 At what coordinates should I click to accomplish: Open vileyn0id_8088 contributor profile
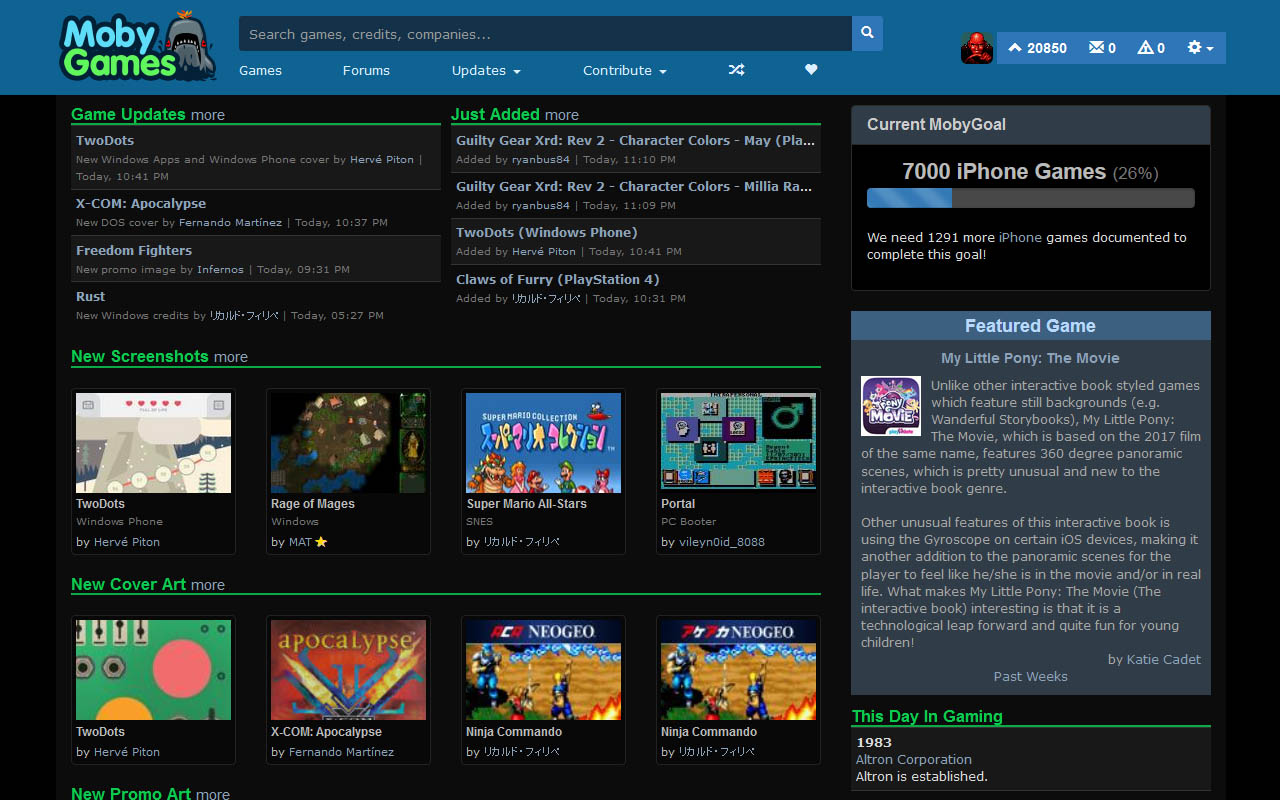(722, 542)
